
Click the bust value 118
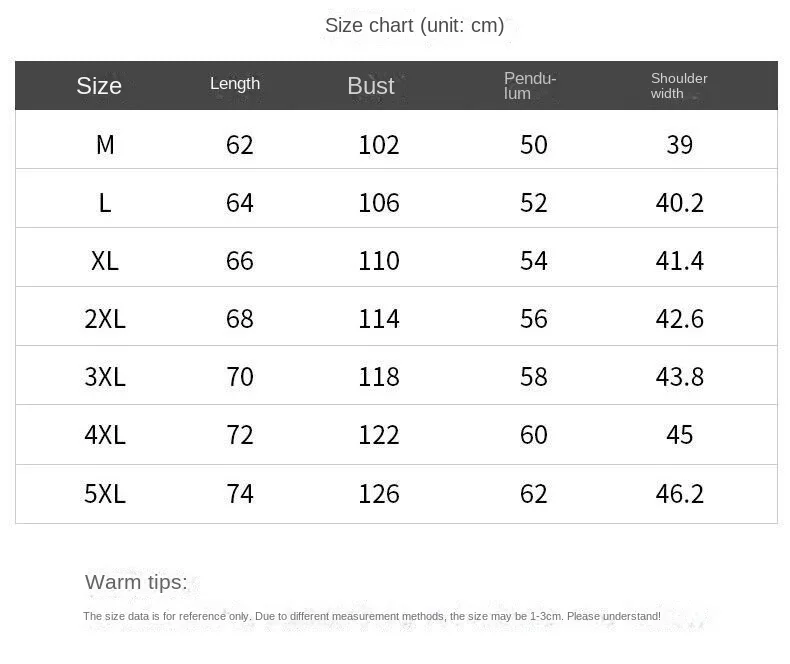point(379,377)
